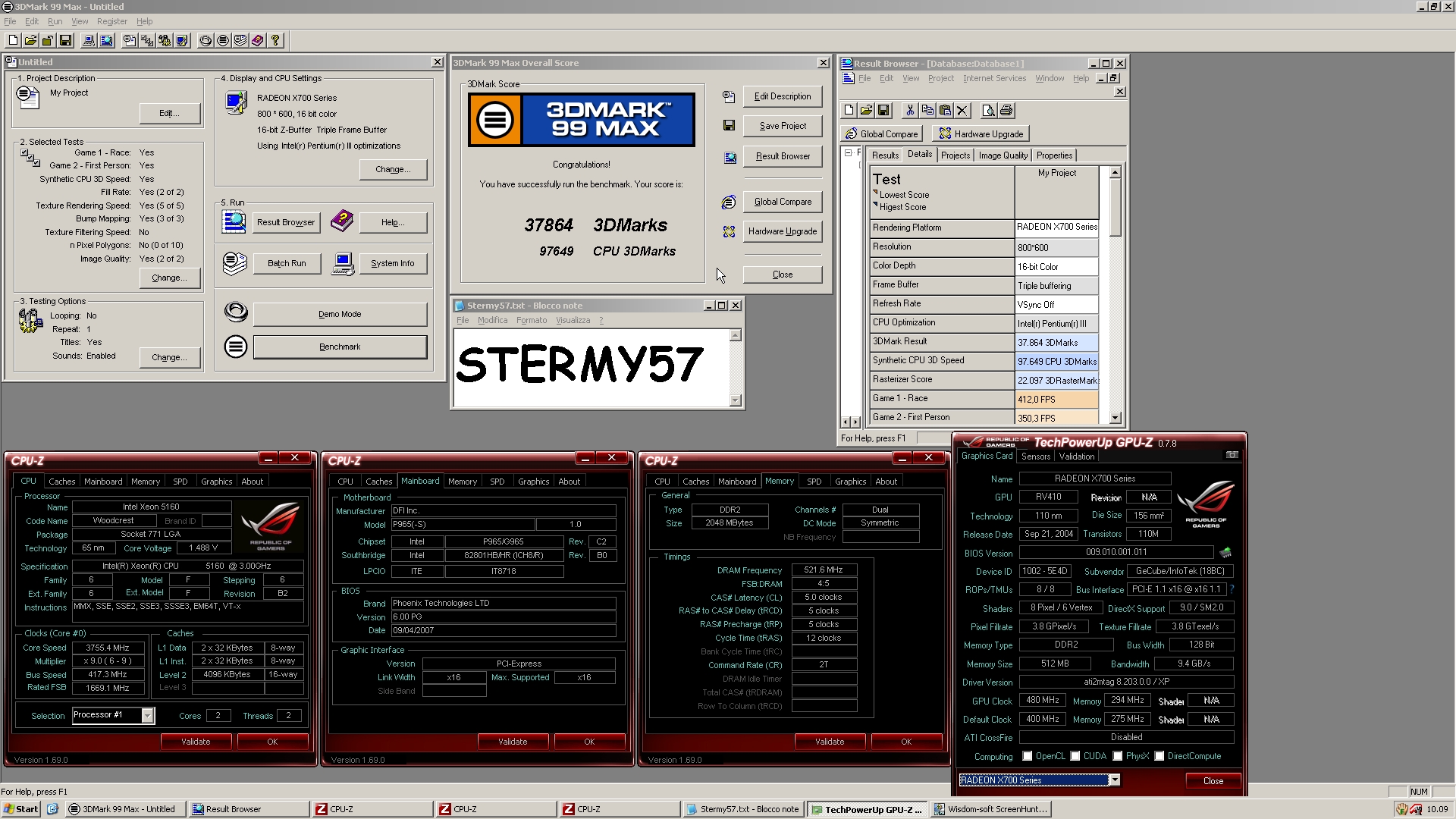Switch to the Image Quality tab in Result Browser
The width and height of the screenshot is (1456, 819).
[x=1003, y=155]
